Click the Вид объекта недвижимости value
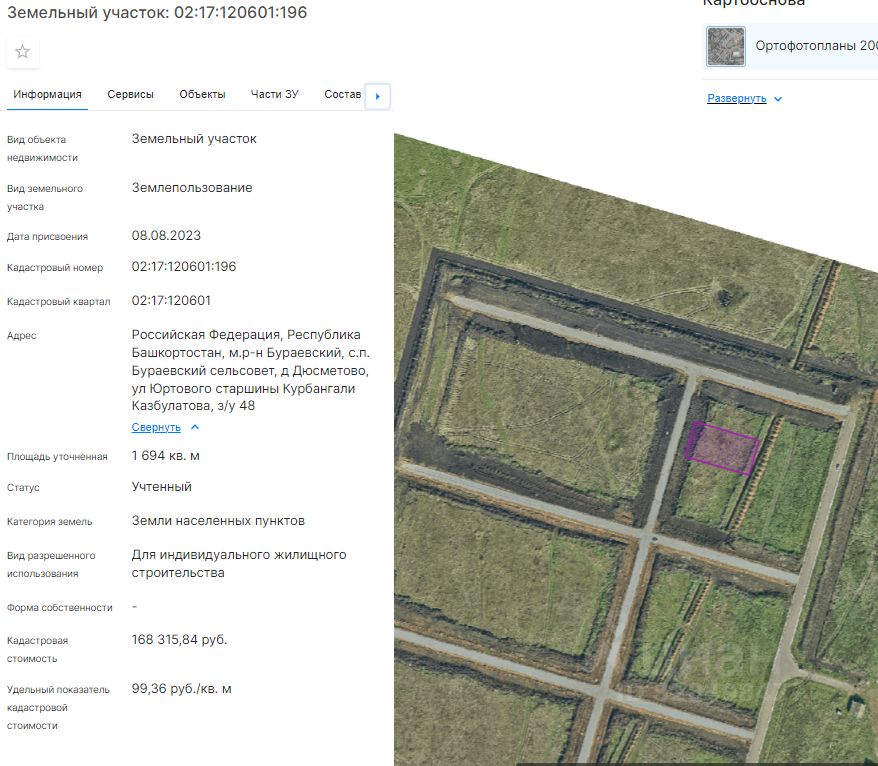878x766 pixels. click(x=194, y=139)
